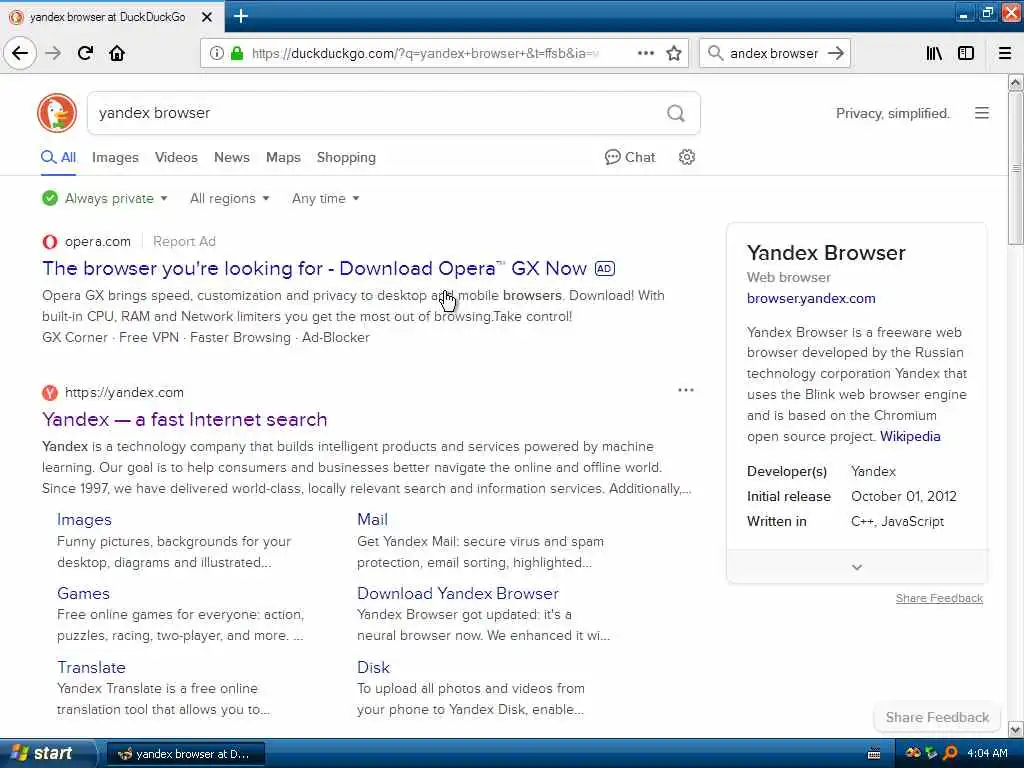Open Download Yandex Browser sitelink
The width and height of the screenshot is (1024, 768).
tap(458, 594)
